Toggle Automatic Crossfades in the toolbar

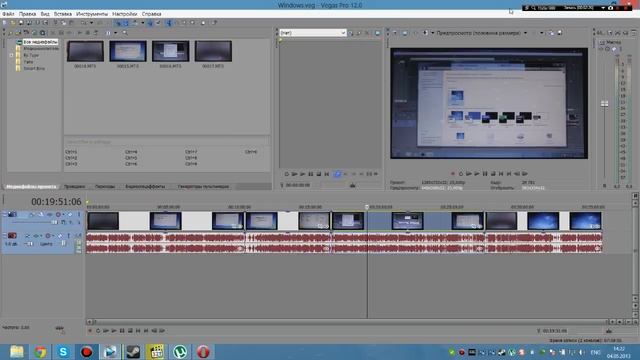tap(126, 23)
